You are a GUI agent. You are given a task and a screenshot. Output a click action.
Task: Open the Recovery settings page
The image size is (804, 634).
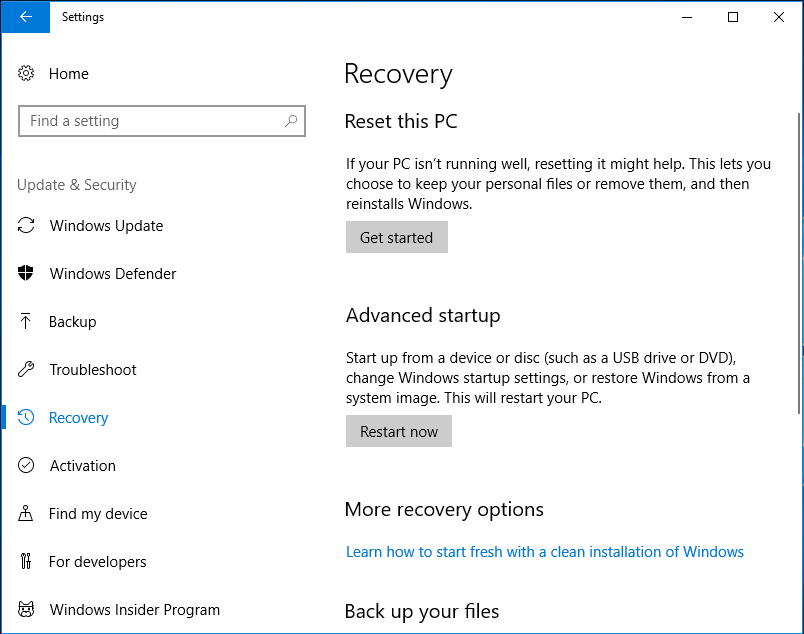[x=78, y=418]
